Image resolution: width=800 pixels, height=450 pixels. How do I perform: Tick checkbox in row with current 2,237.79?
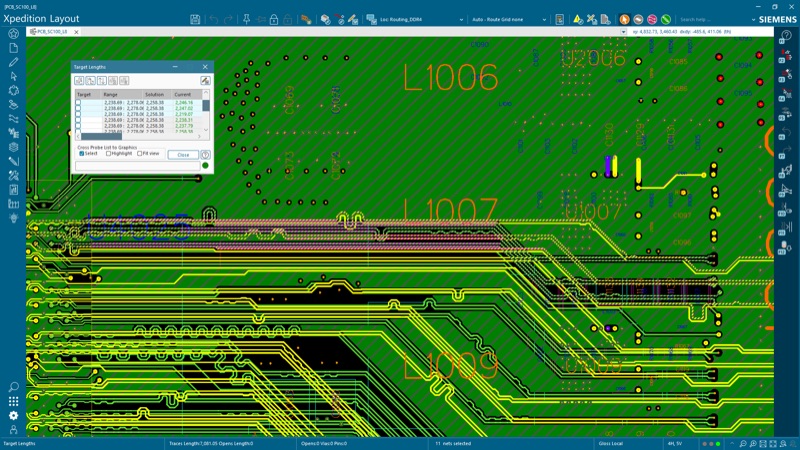[78, 126]
